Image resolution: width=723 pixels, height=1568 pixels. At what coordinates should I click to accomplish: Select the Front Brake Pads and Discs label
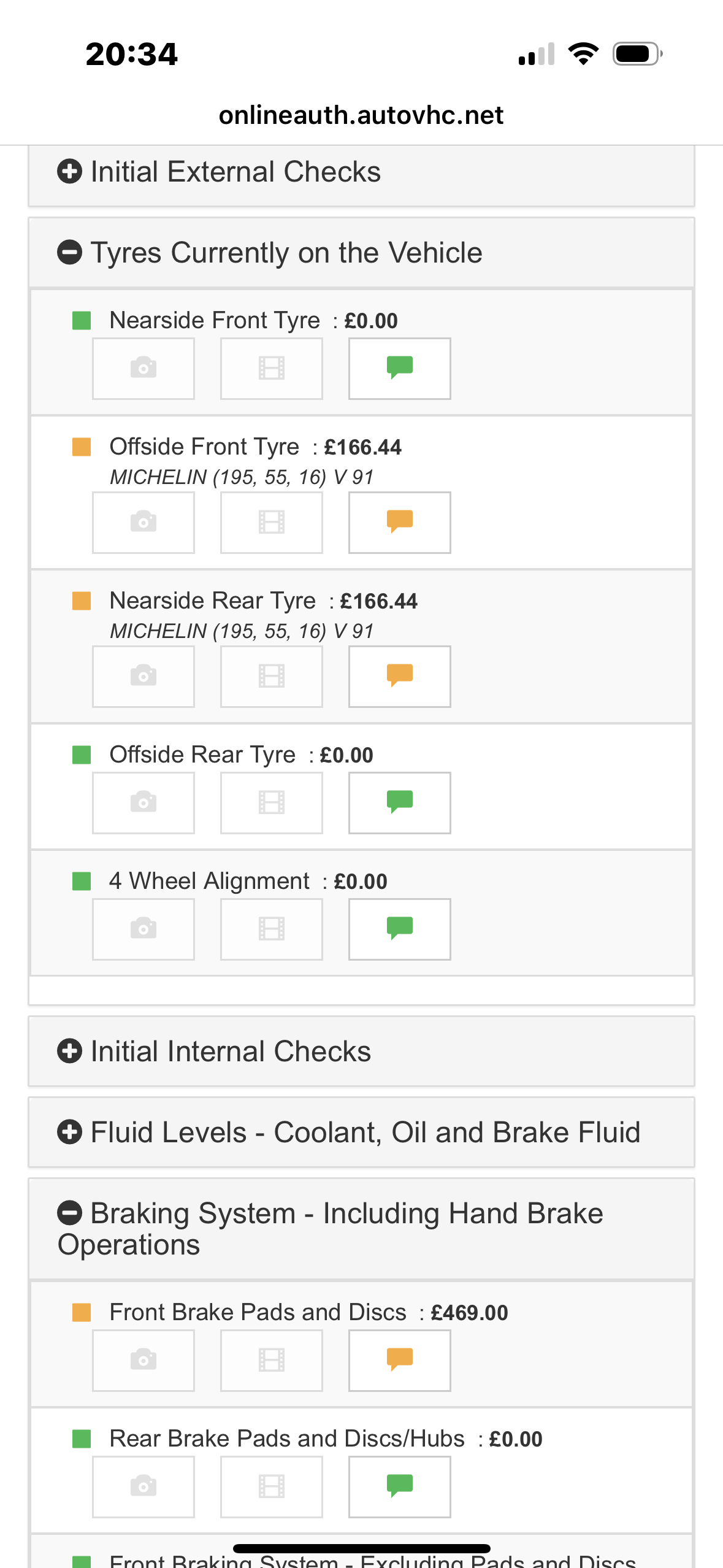click(x=258, y=1312)
